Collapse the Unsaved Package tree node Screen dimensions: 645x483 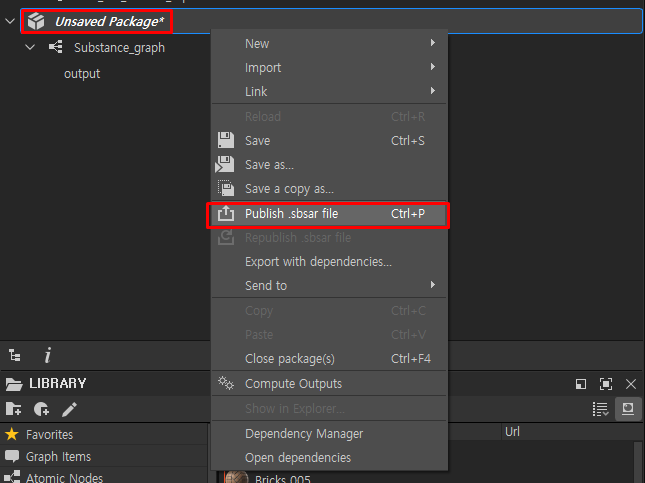pos(10,21)
